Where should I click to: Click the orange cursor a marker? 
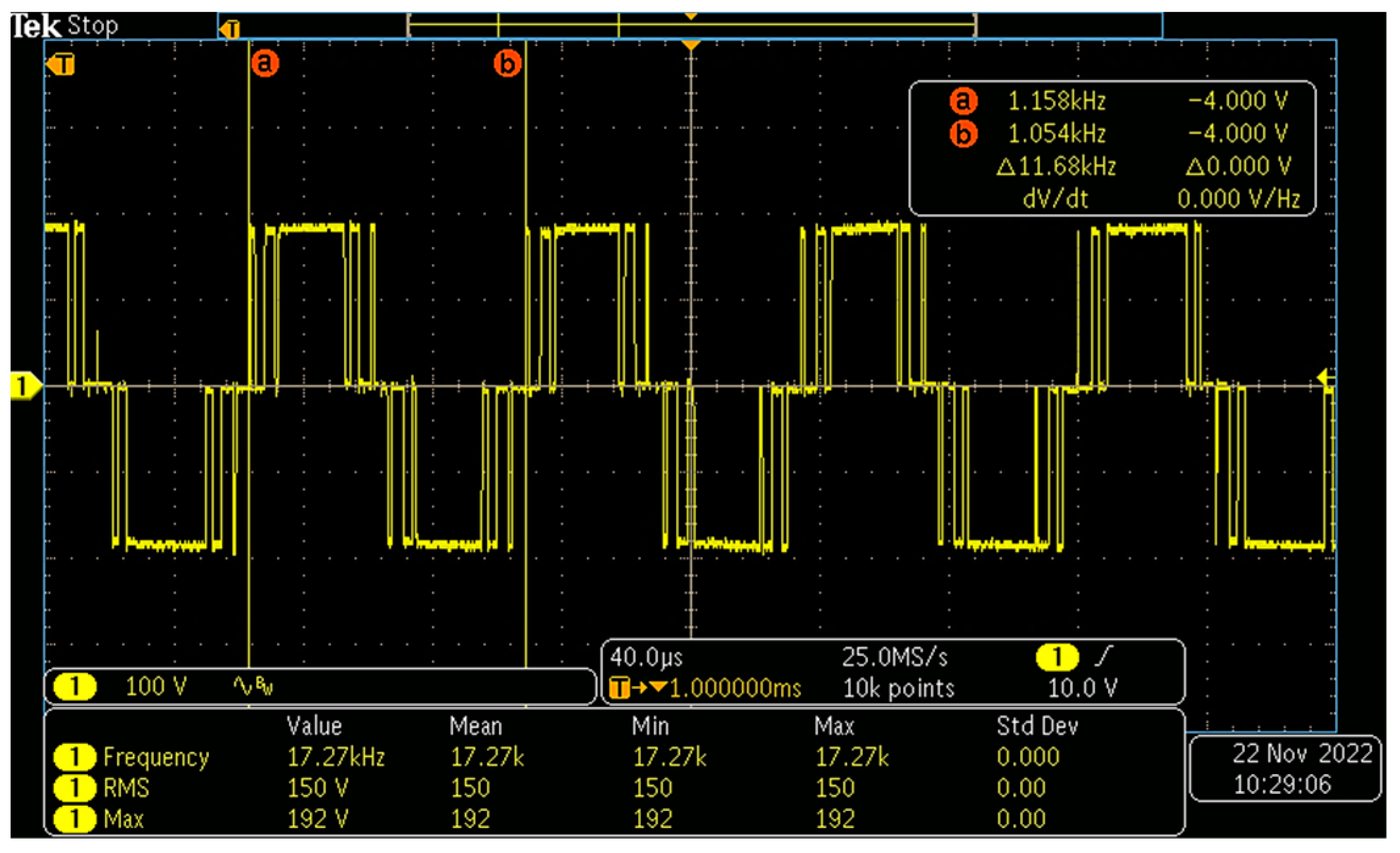[265, 64]
